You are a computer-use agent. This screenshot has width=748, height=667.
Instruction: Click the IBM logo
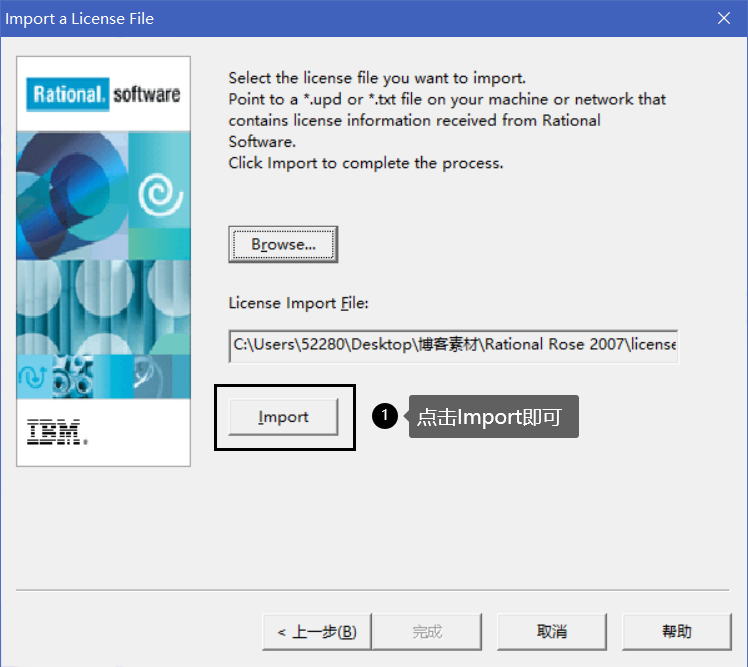pyautogui.click(x=57, y=432)
